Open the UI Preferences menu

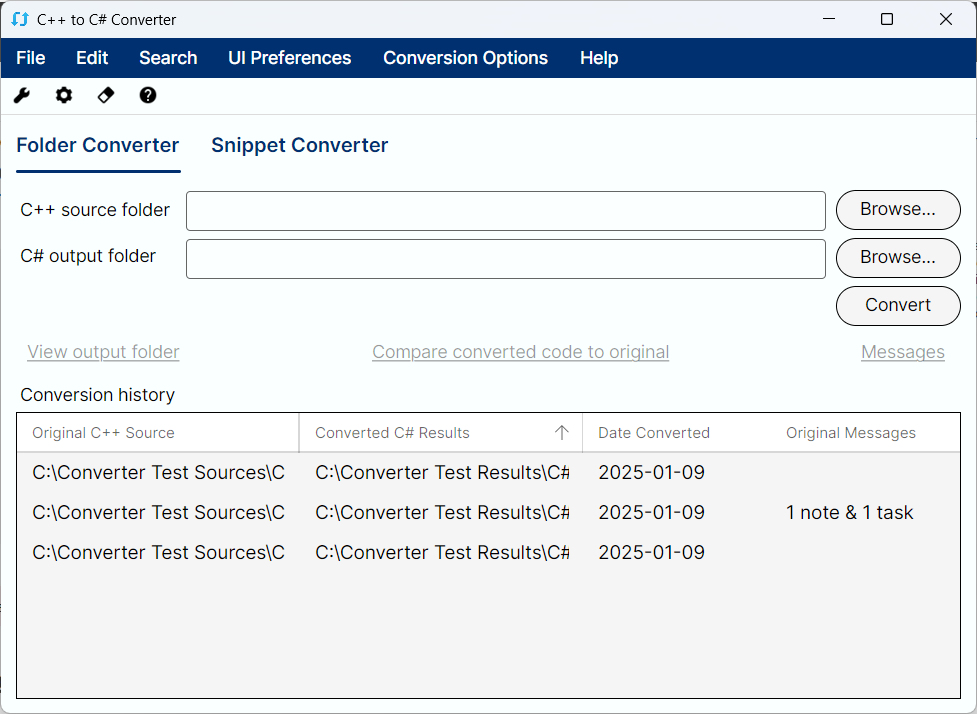290,58
